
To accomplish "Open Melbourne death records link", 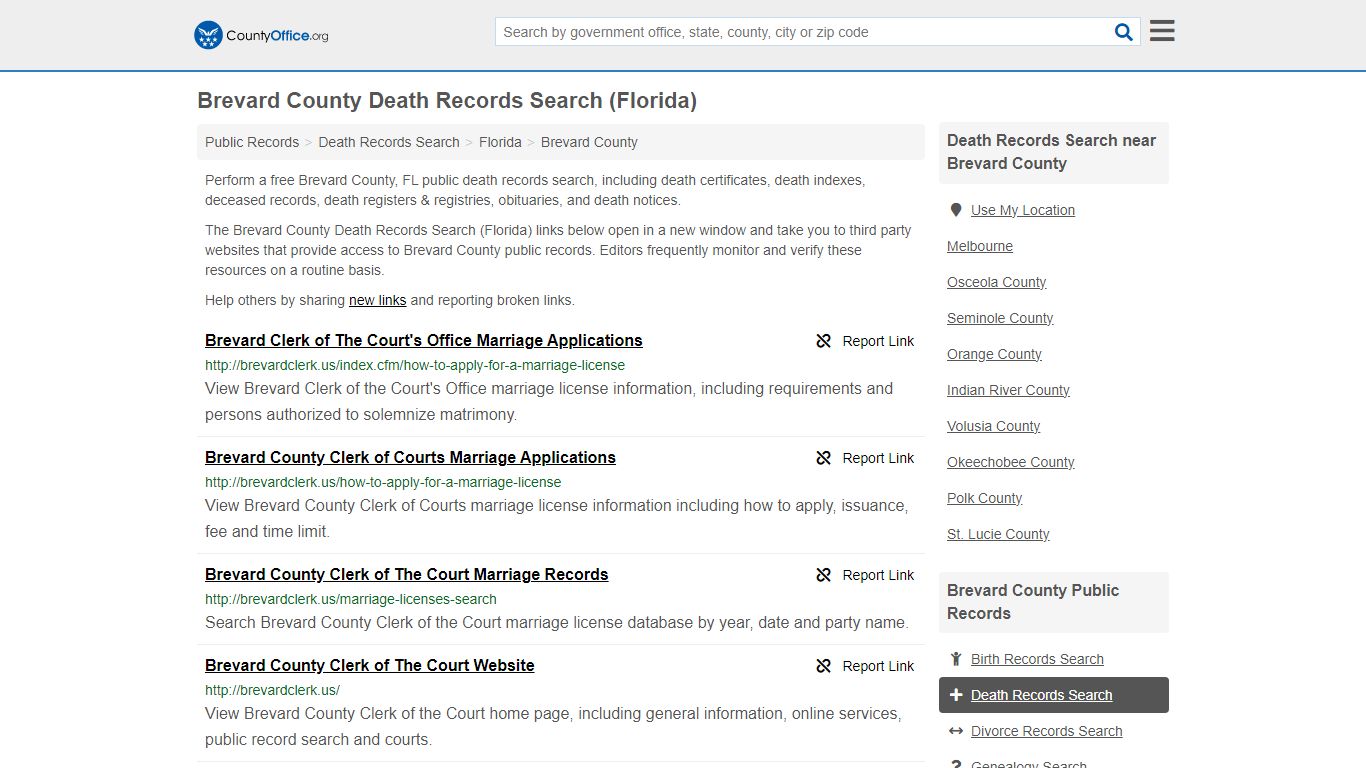I will (980, 246).
